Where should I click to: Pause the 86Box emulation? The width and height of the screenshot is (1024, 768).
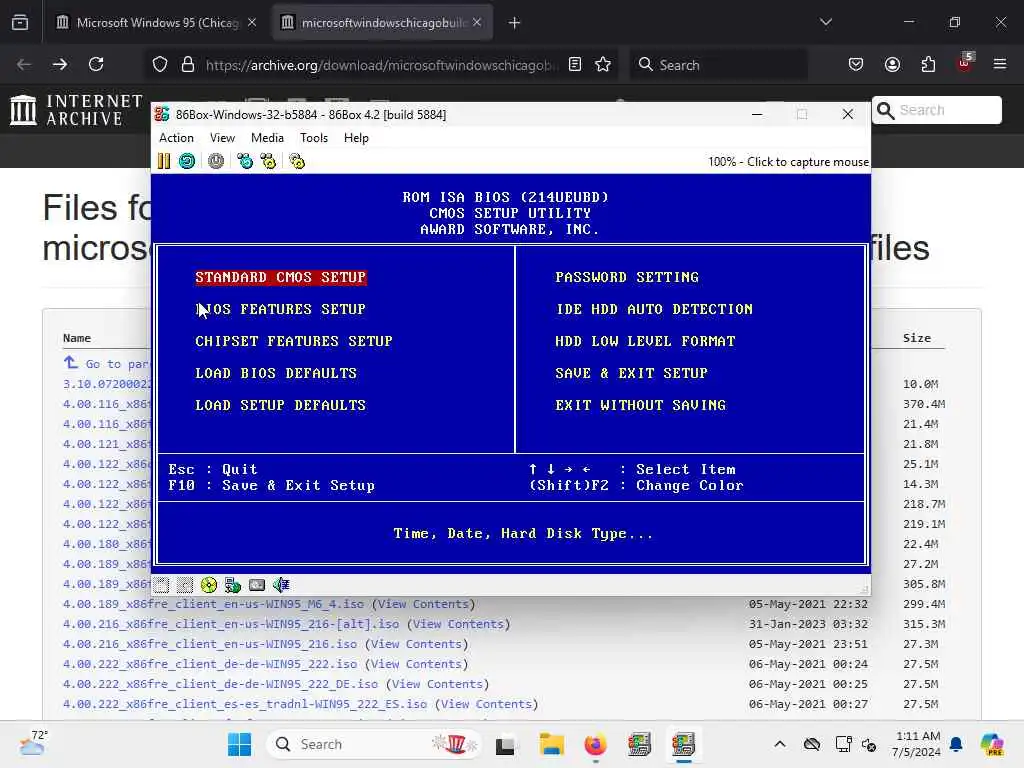(x=164, y=161)
